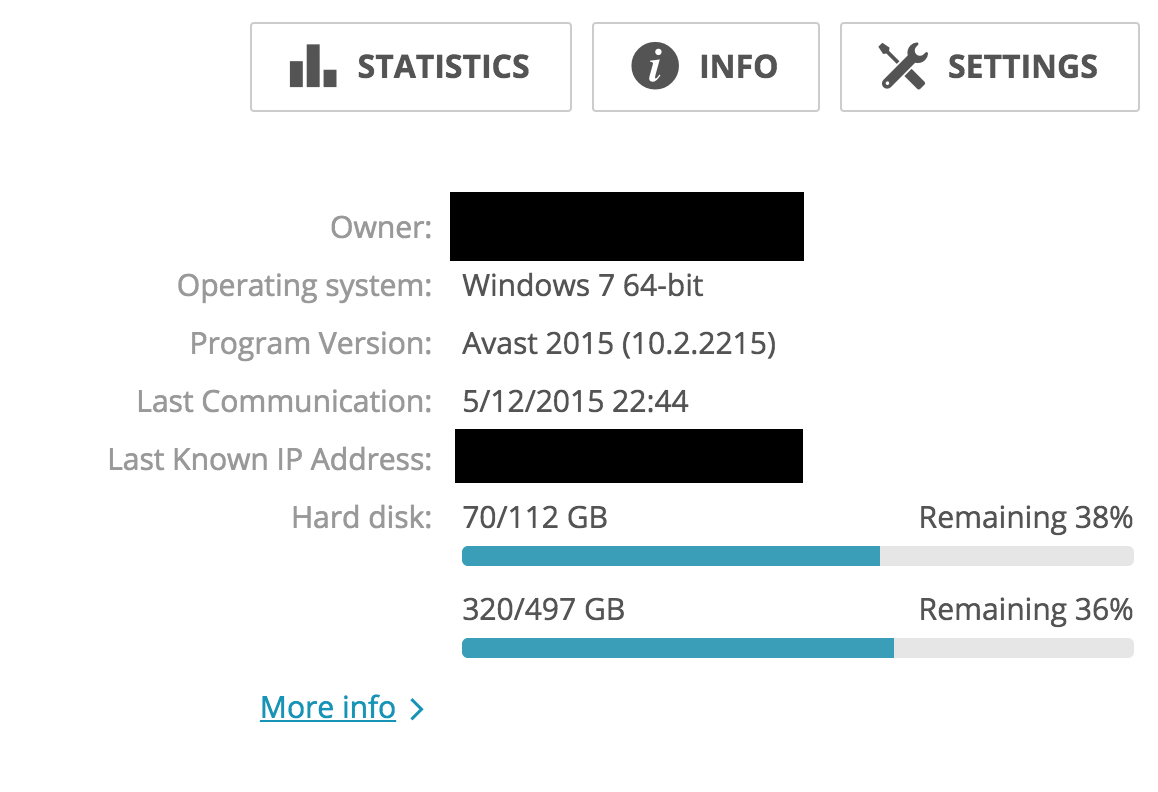Click the 320/497 GB disk usage bar
The image size is (1158, 792).
click(798, 648)
